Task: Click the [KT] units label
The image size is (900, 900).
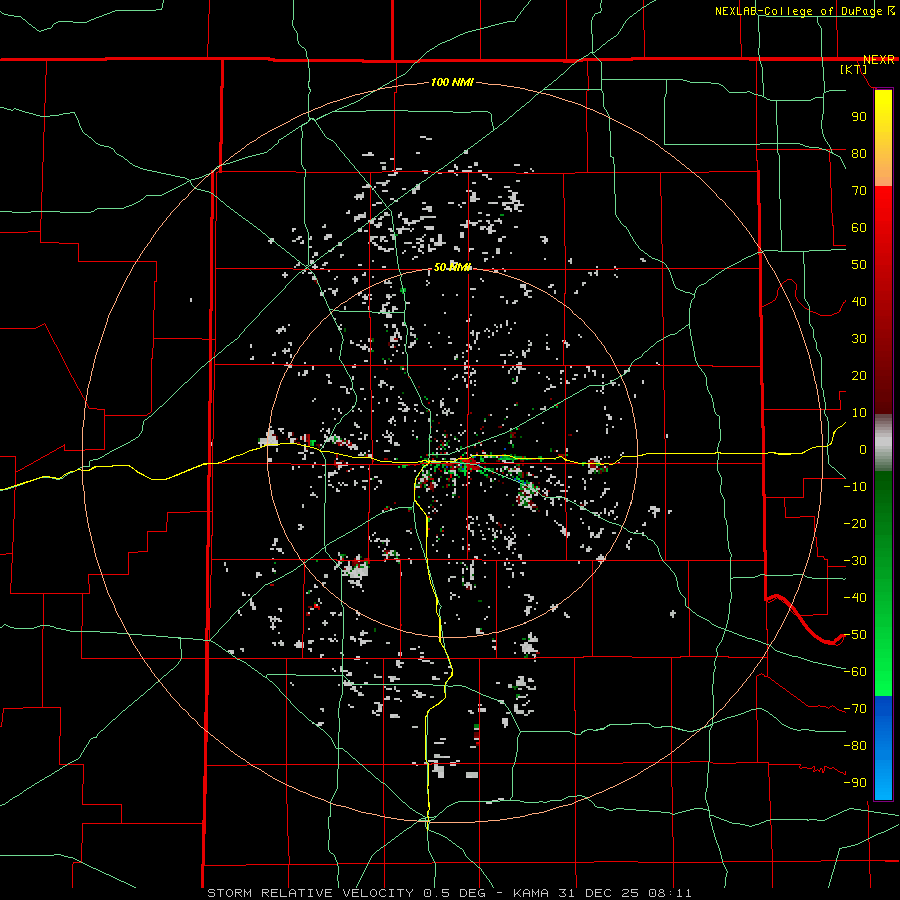Action: point(854,69)
